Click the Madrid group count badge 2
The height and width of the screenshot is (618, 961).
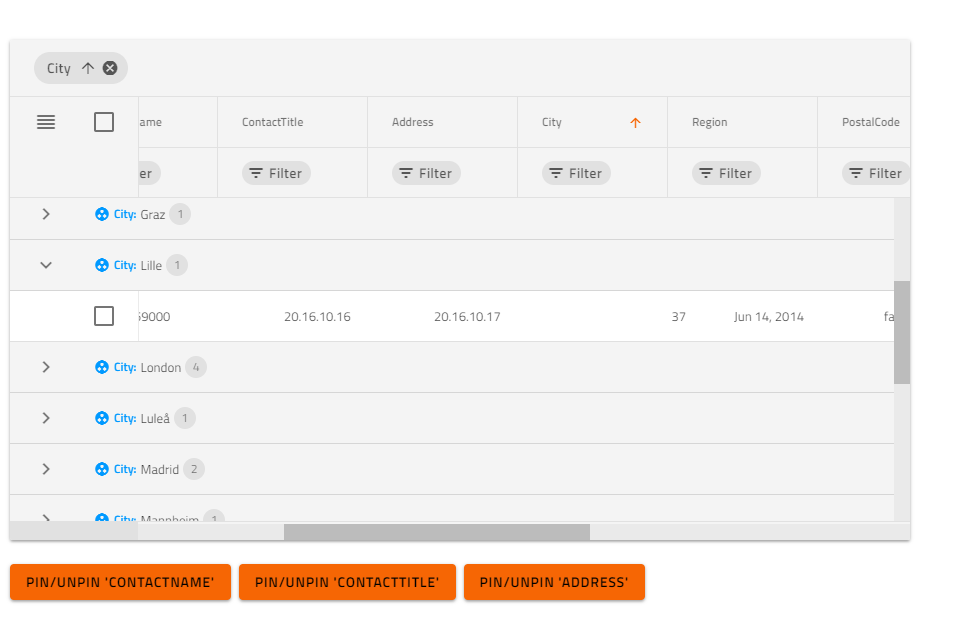click(x=194, y=469)
